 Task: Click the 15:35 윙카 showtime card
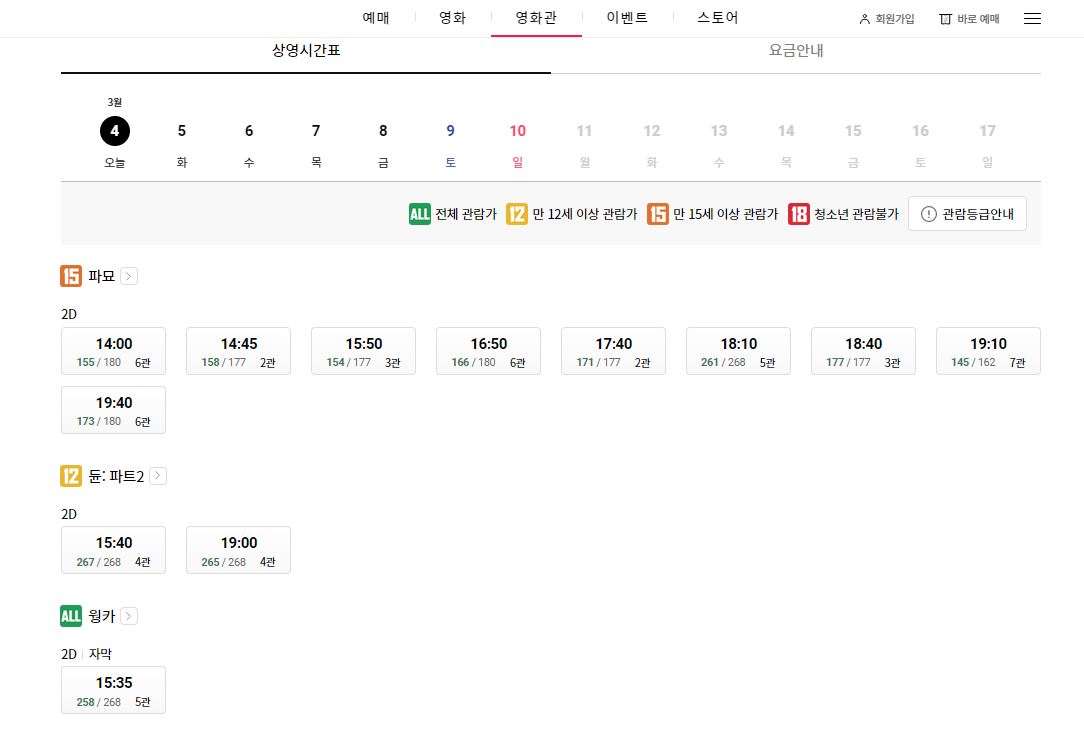click(113, 690)
